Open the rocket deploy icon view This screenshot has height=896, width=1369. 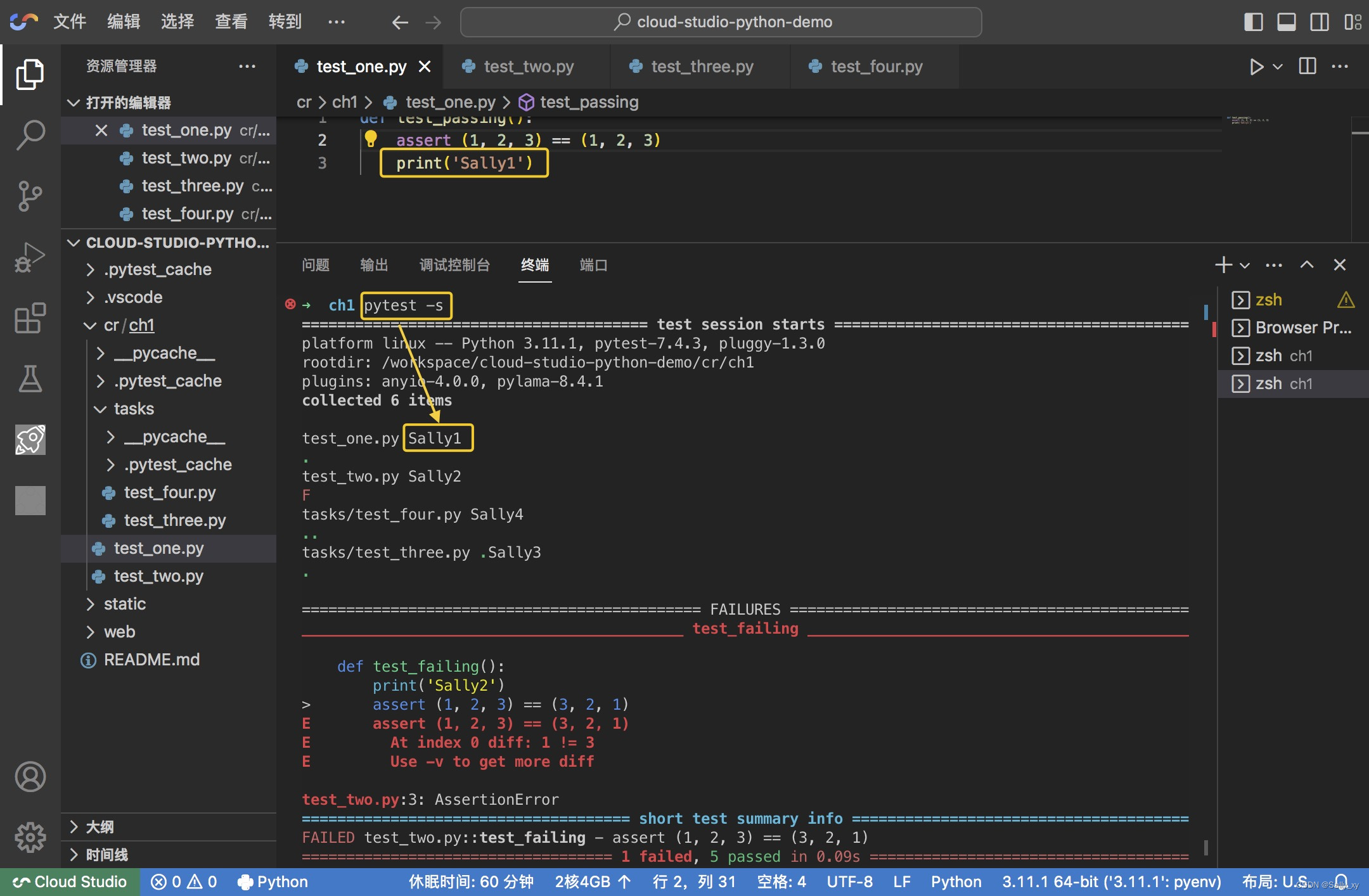(30, 439)
